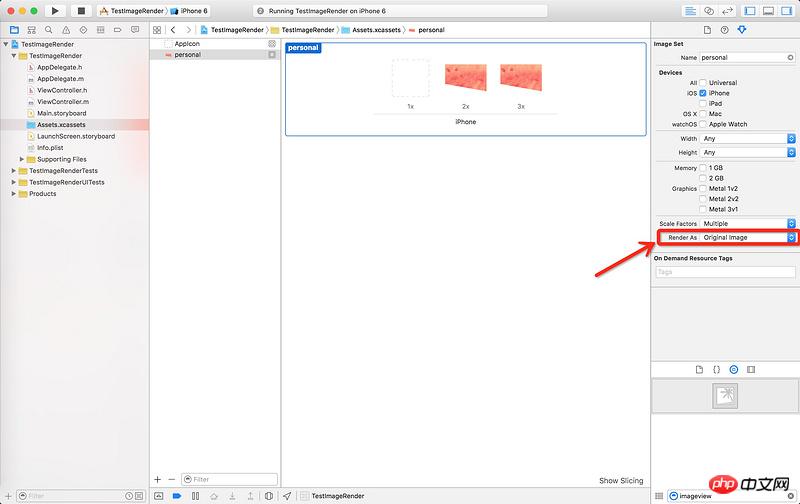Viewport: 800px width, 504px height.
Task: Select AppDelegate.m in the navigator
Action: (60, 79)
